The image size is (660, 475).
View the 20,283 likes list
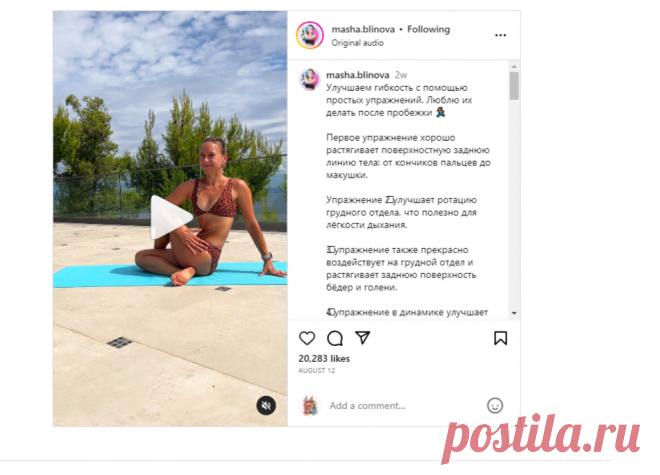324,358
